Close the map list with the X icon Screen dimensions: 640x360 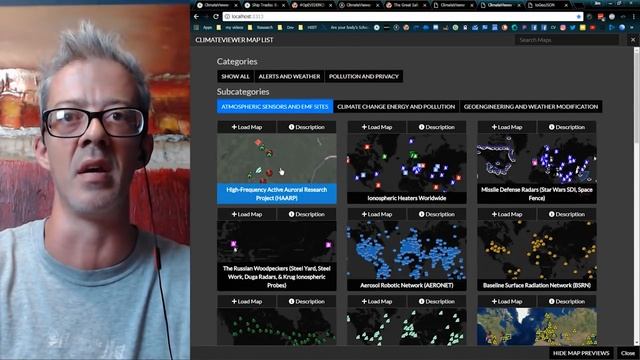point(633,40)
